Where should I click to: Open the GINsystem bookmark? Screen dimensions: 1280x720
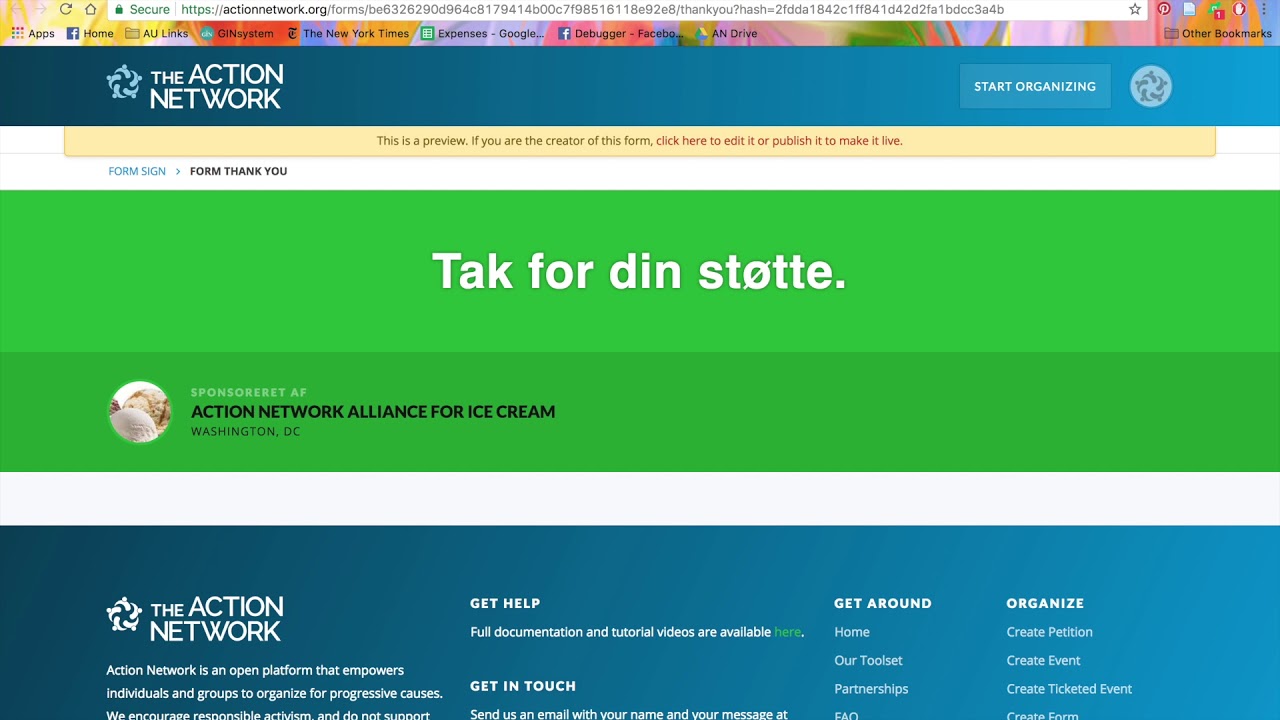click(x=237, y=33)
